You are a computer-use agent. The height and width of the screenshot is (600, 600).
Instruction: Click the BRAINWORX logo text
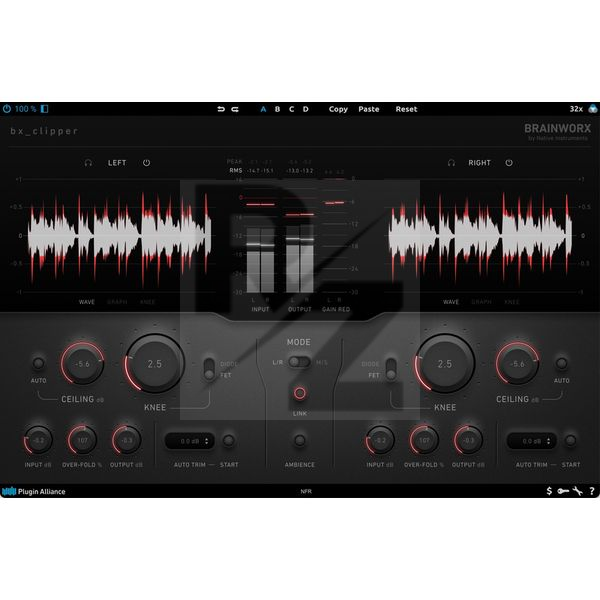[557, 129]
